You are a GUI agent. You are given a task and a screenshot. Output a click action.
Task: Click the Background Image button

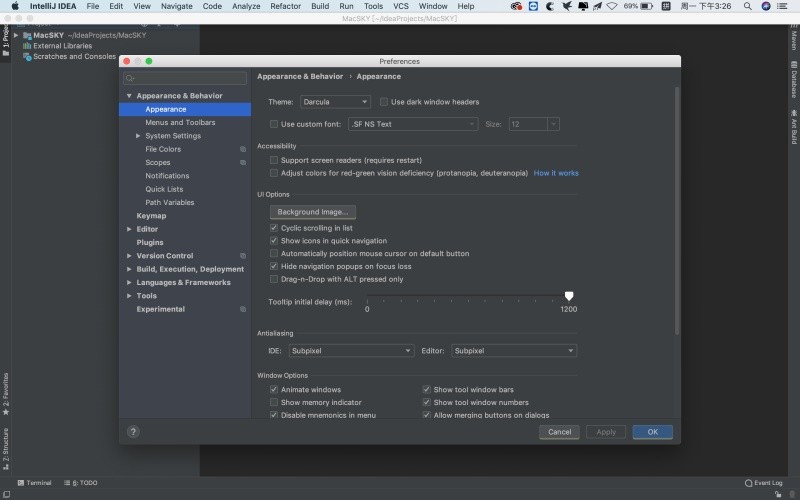click(x=313, y=212)
